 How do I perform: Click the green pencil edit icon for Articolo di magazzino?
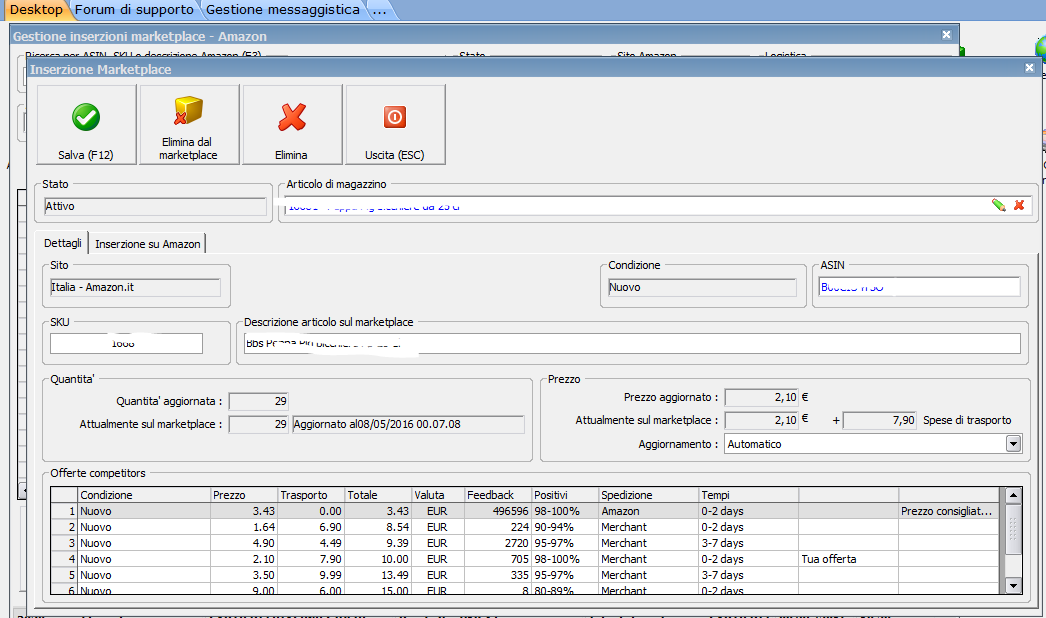[998, 205]
